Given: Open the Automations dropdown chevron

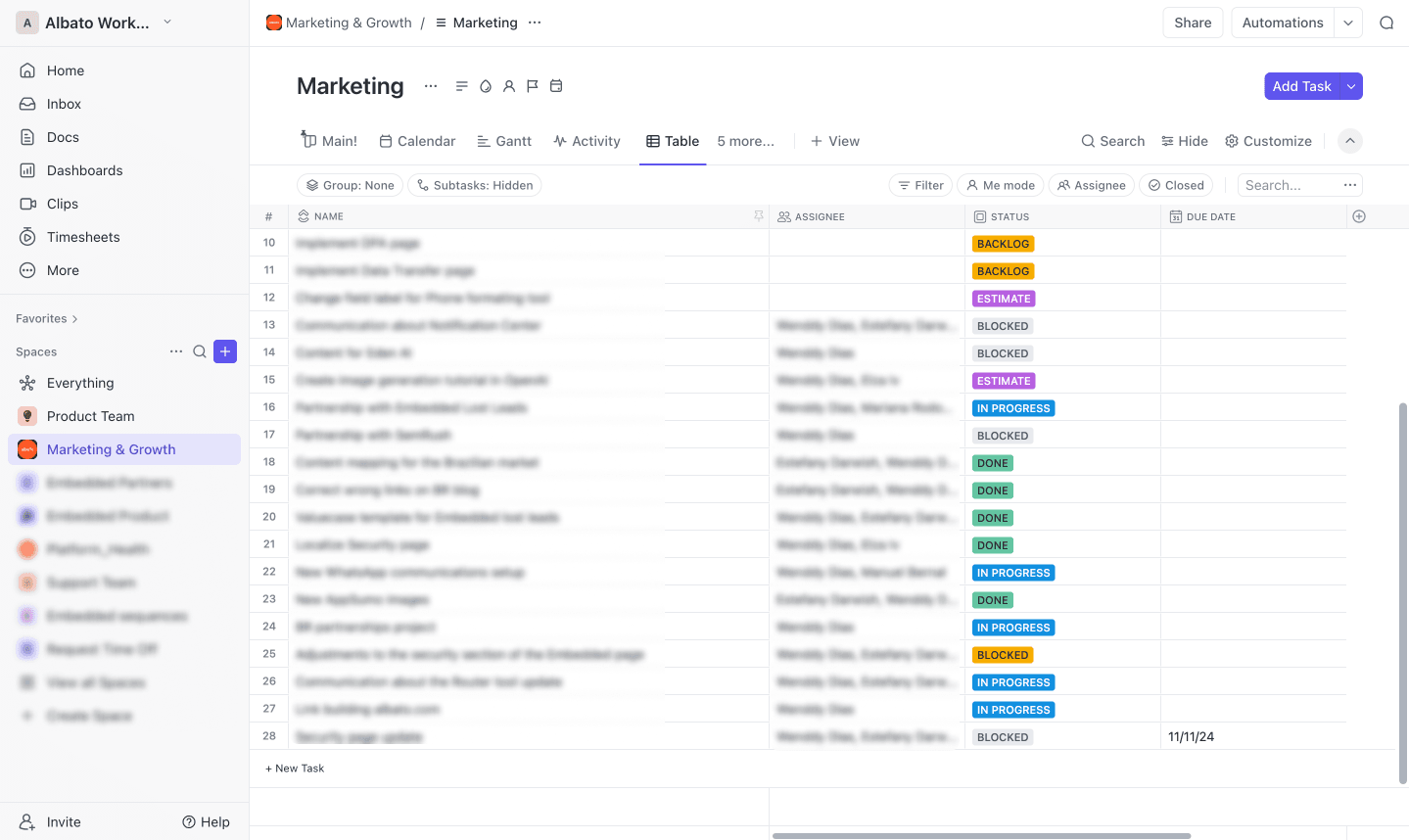Looking at the screenshot, I should (x=1348, y=23).
